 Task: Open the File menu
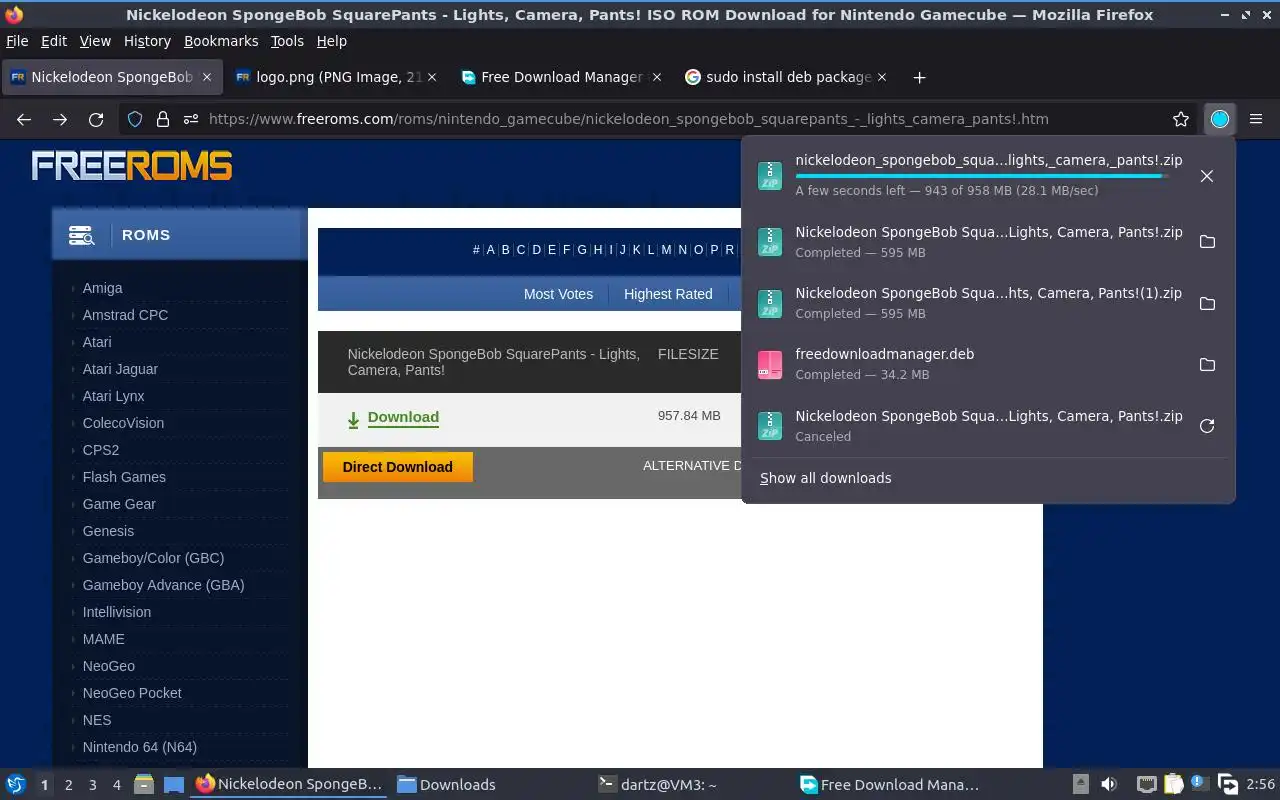click(x=17, y=41)
